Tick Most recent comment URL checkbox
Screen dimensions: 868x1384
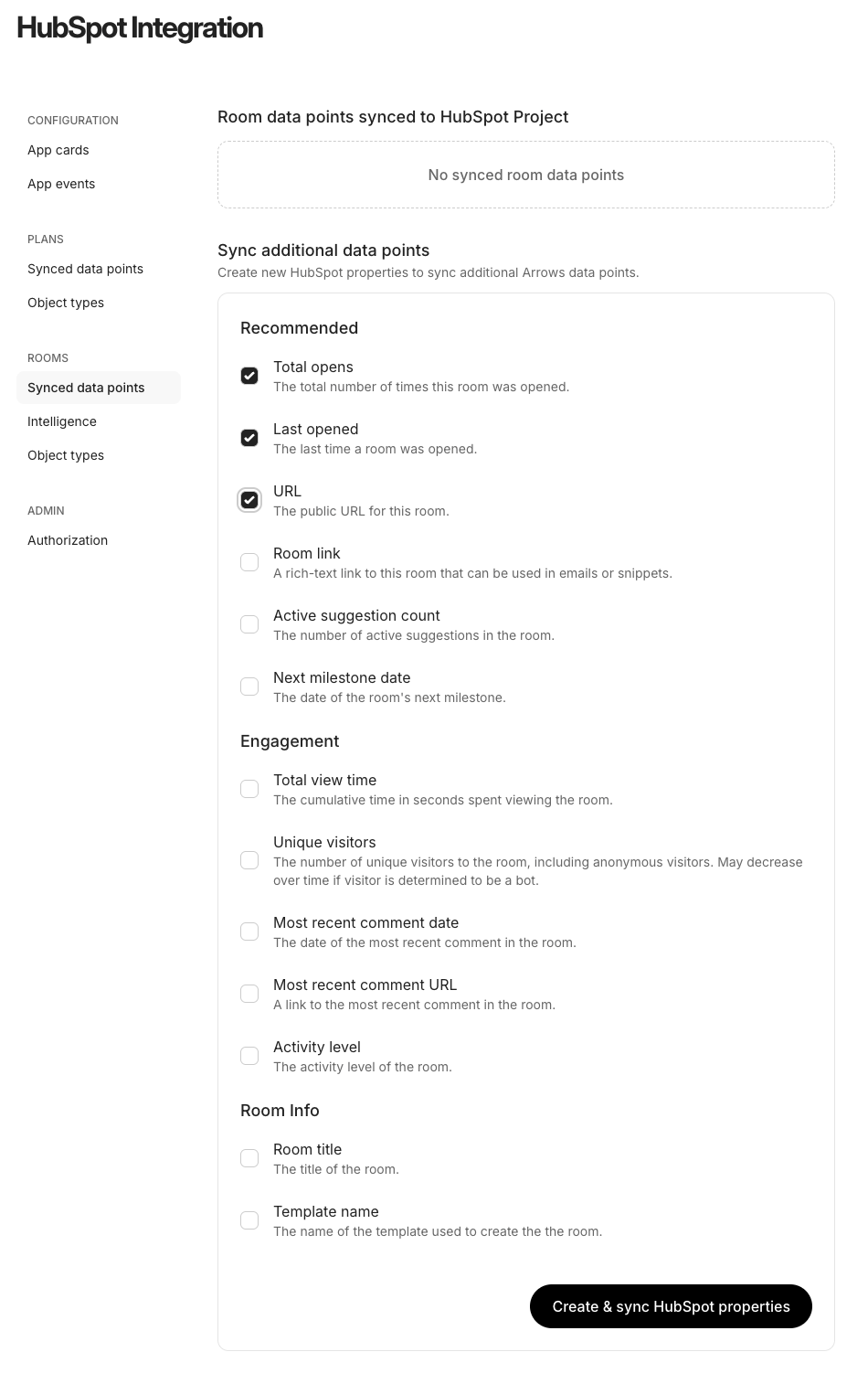coord(249,994)
